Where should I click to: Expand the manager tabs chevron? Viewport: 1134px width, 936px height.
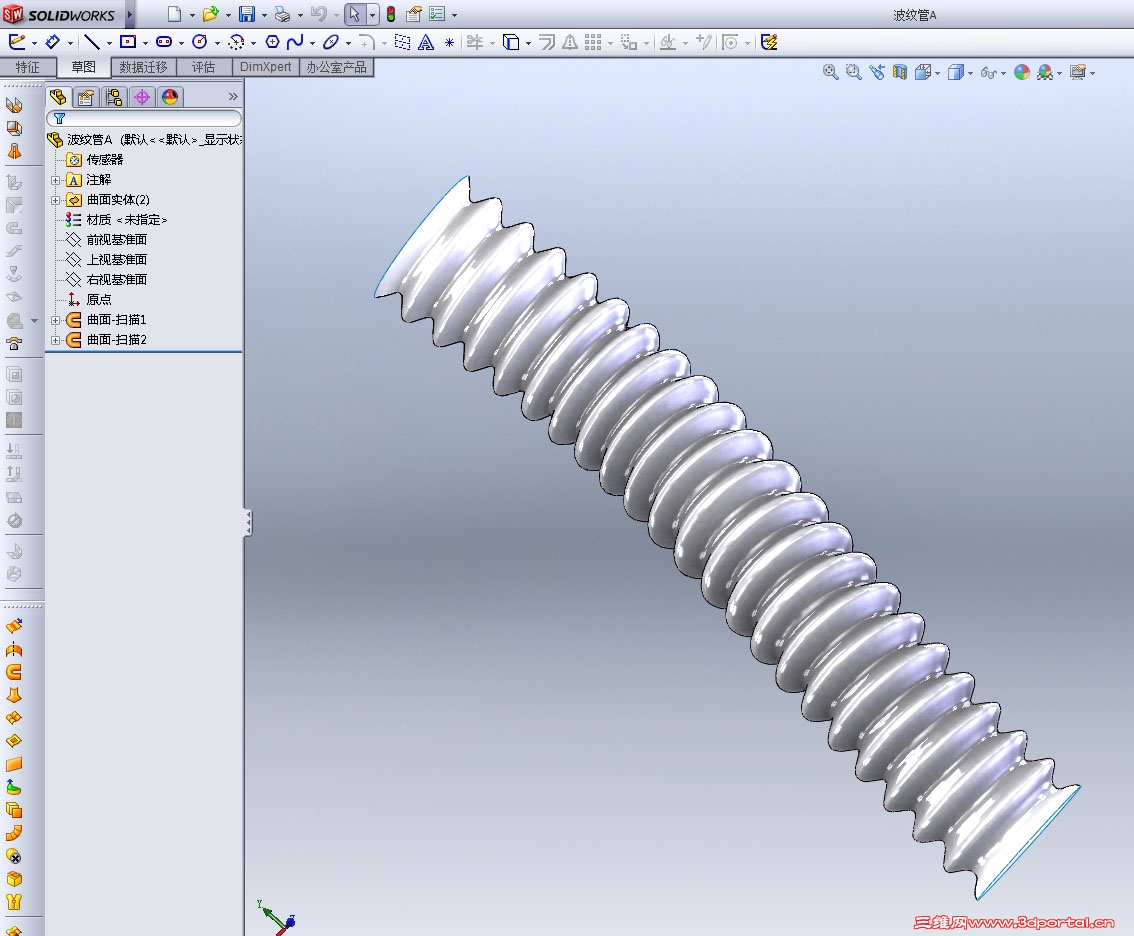click(x=233, y=96)
